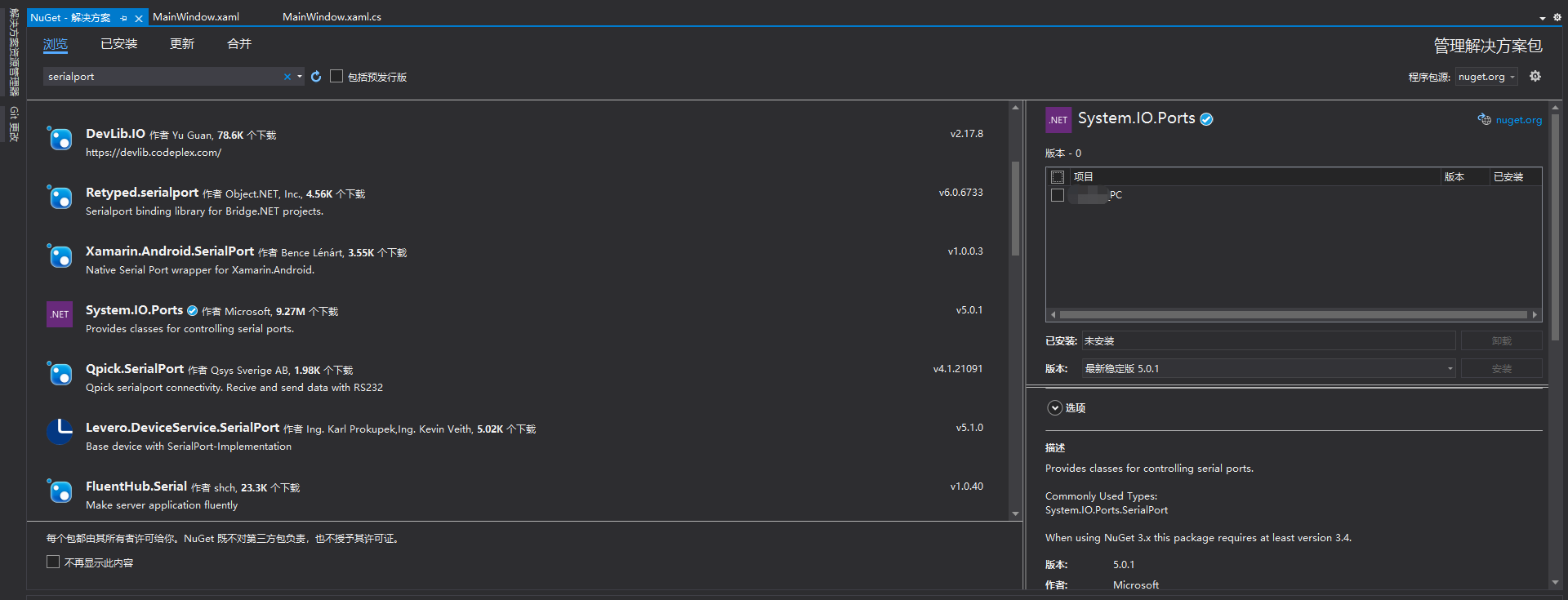Viewport: 1568px width, 600px height.
Task: Click the details panel vertical scrollbar
Action: coord(1555,227)
